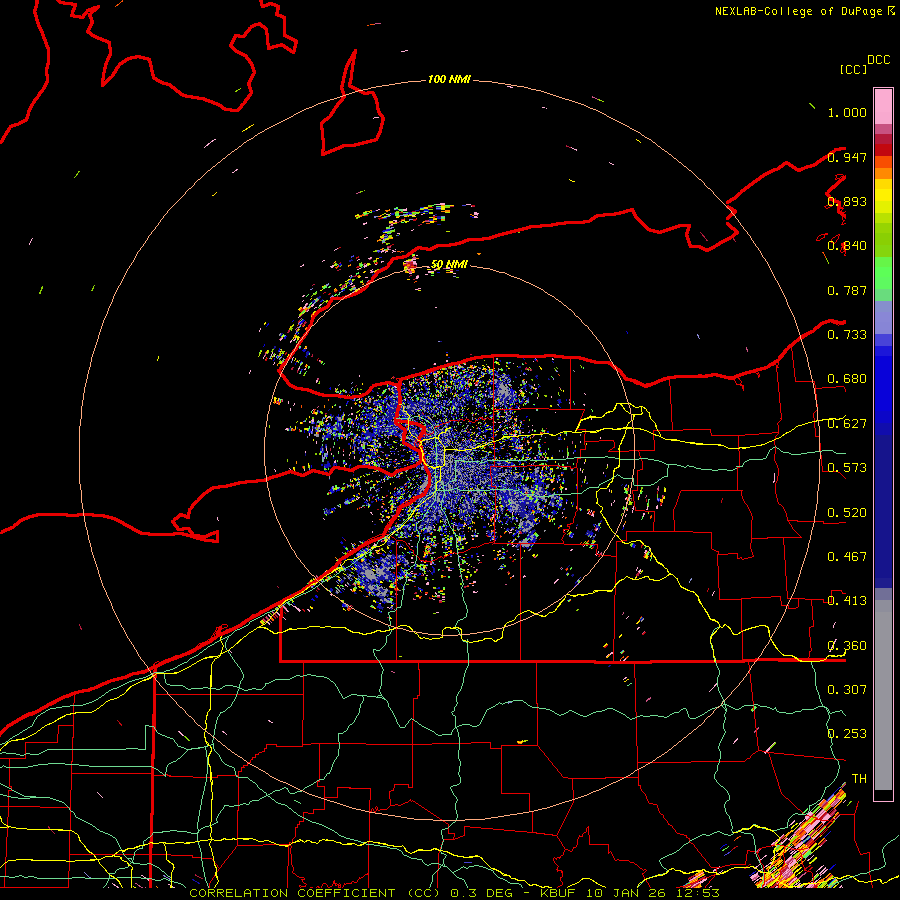Click the [CC] units label
This screenshot has width=900, height=900.
click(x=853, y=69)
